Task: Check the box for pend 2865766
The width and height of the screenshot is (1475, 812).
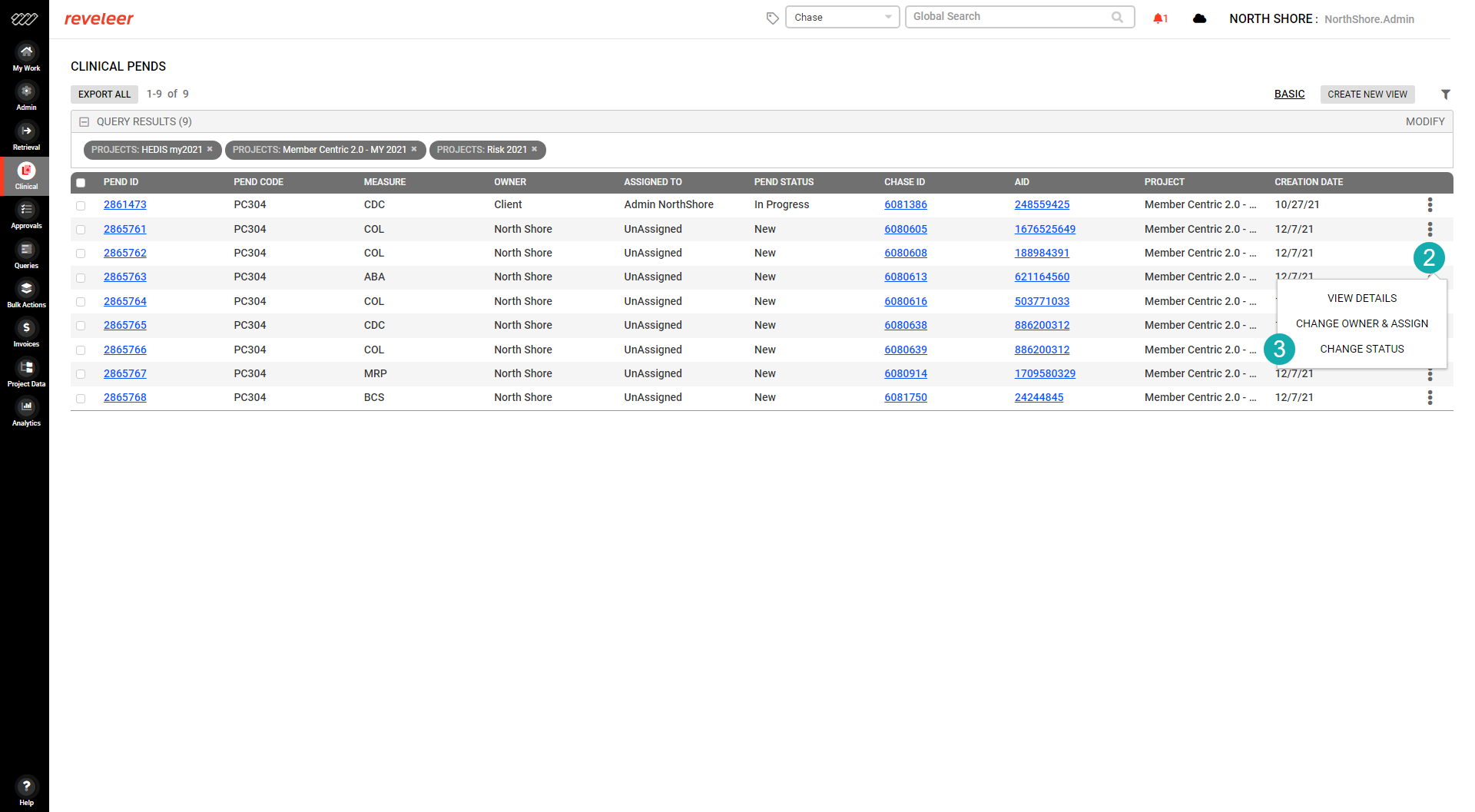Action: (x=81, y=350)
